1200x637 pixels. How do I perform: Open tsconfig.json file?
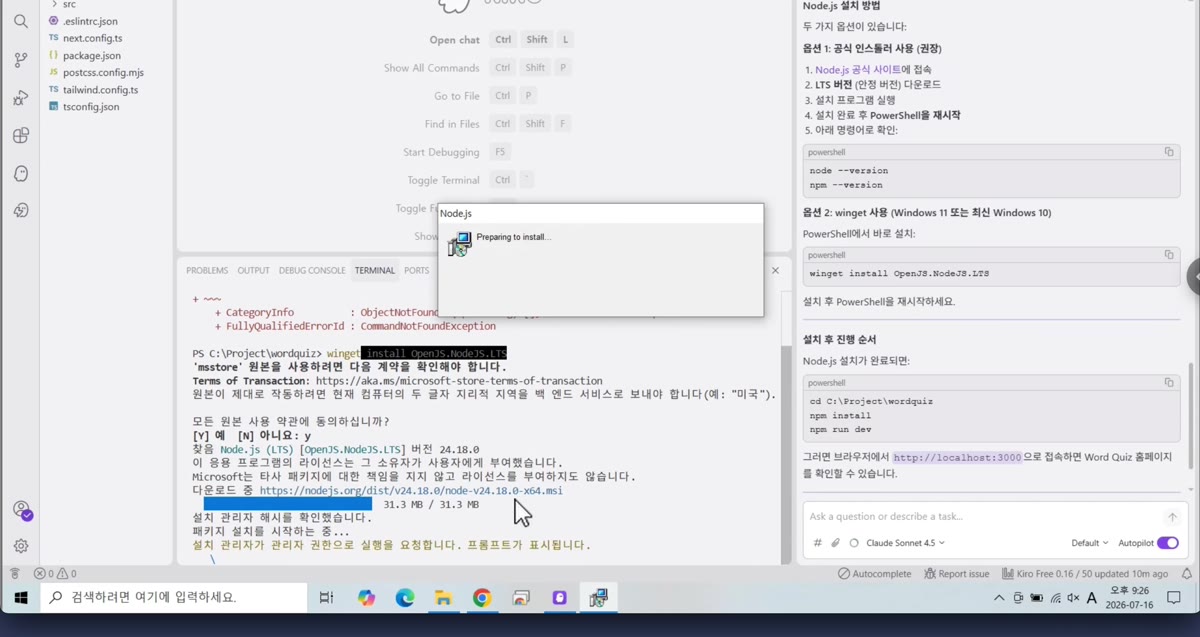91,106
